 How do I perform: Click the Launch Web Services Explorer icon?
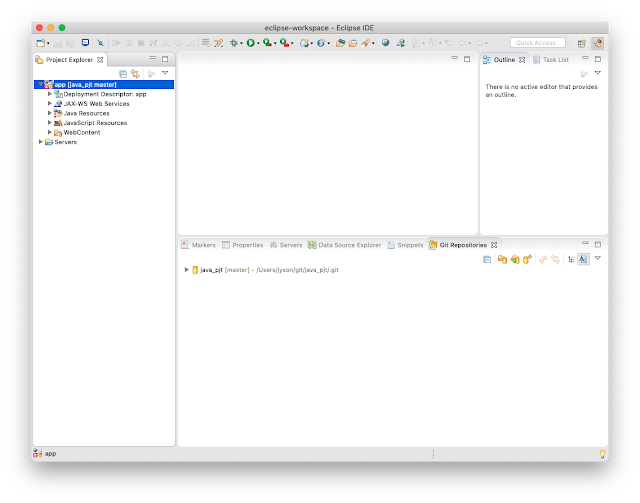(x=401, y=43)
